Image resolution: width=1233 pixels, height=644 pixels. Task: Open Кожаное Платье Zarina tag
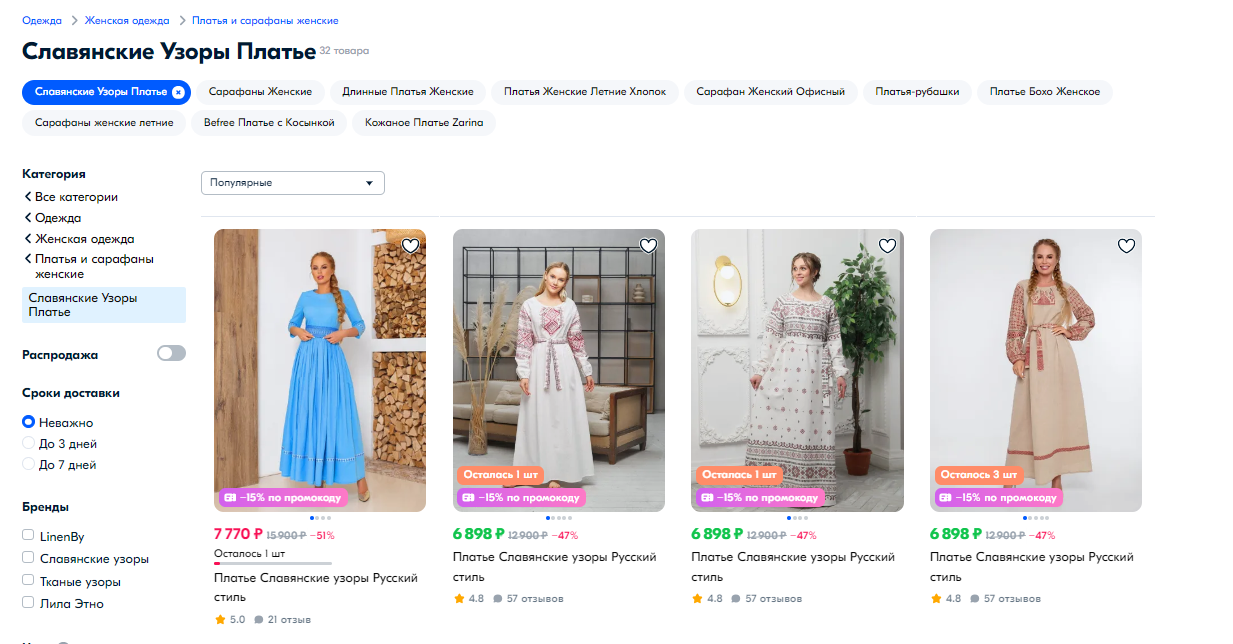424,123
